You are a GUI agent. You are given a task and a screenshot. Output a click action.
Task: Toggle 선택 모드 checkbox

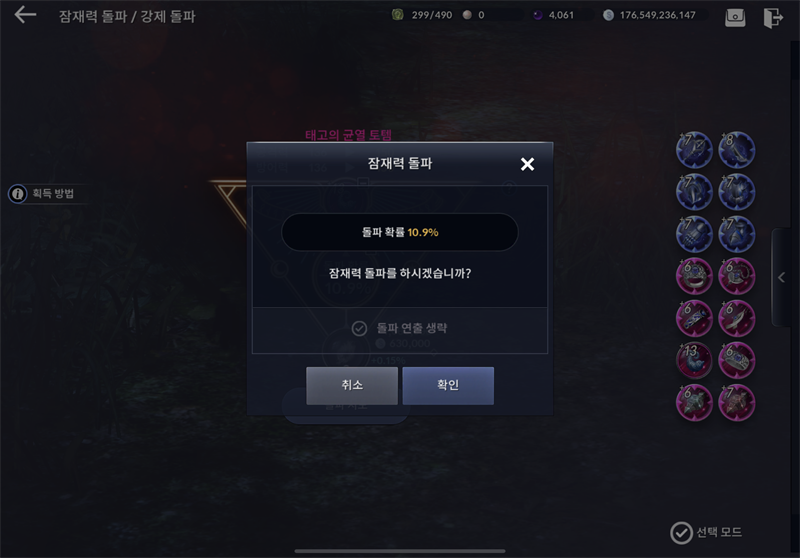[x=681, y=533]
